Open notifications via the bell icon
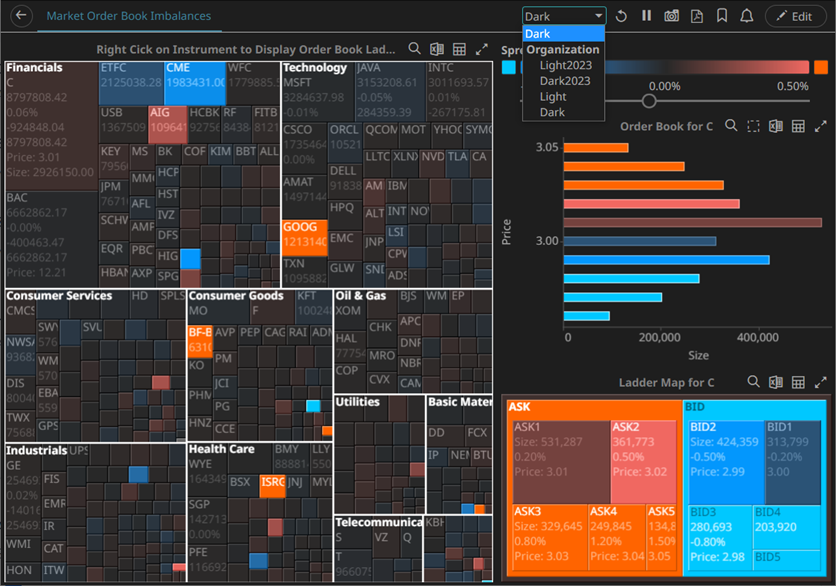836x586 pixels. coord(747,16)
